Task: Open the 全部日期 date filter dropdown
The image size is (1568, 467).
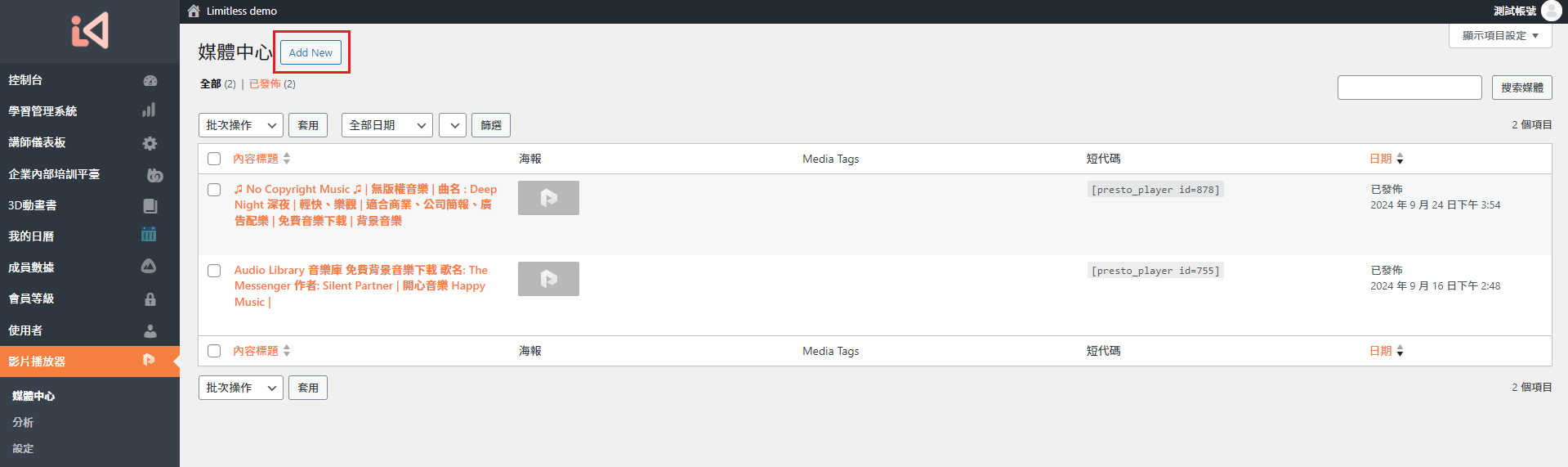Action: coord(386,125)
